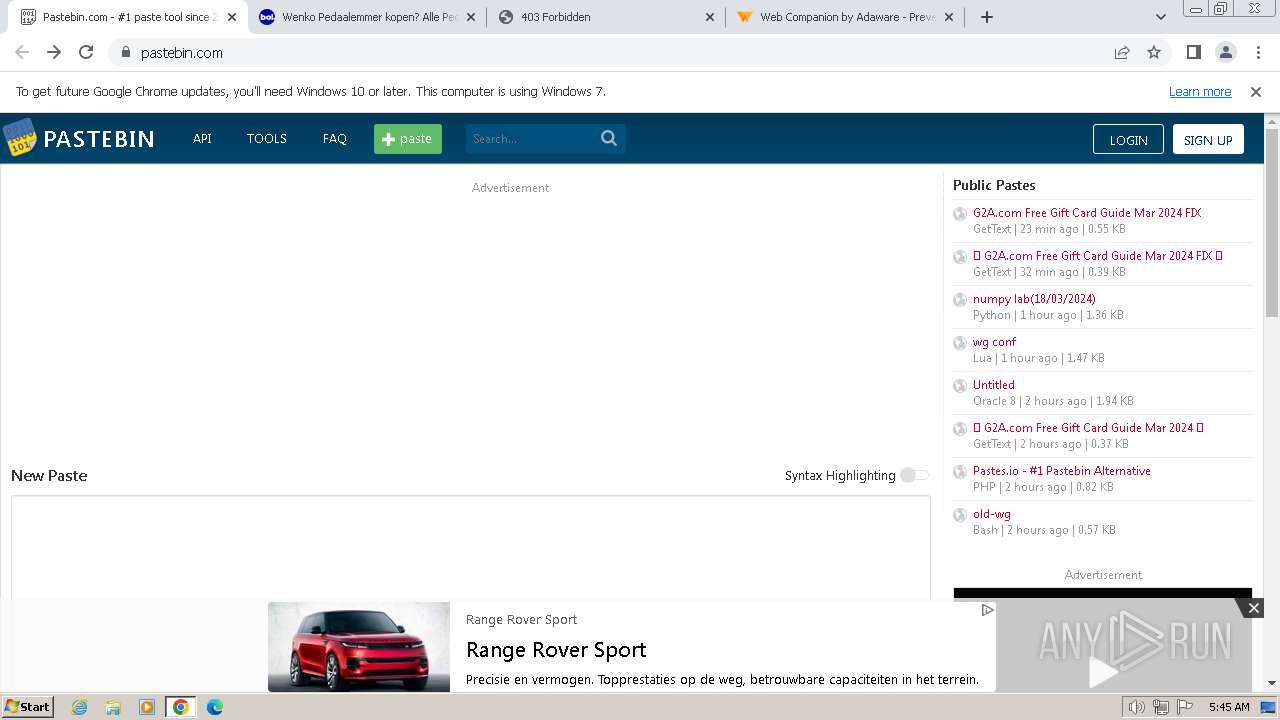The image size is (1280, 720).
Task: Click globe icon beside old-wg paste
Action: [x=960, y=515]
